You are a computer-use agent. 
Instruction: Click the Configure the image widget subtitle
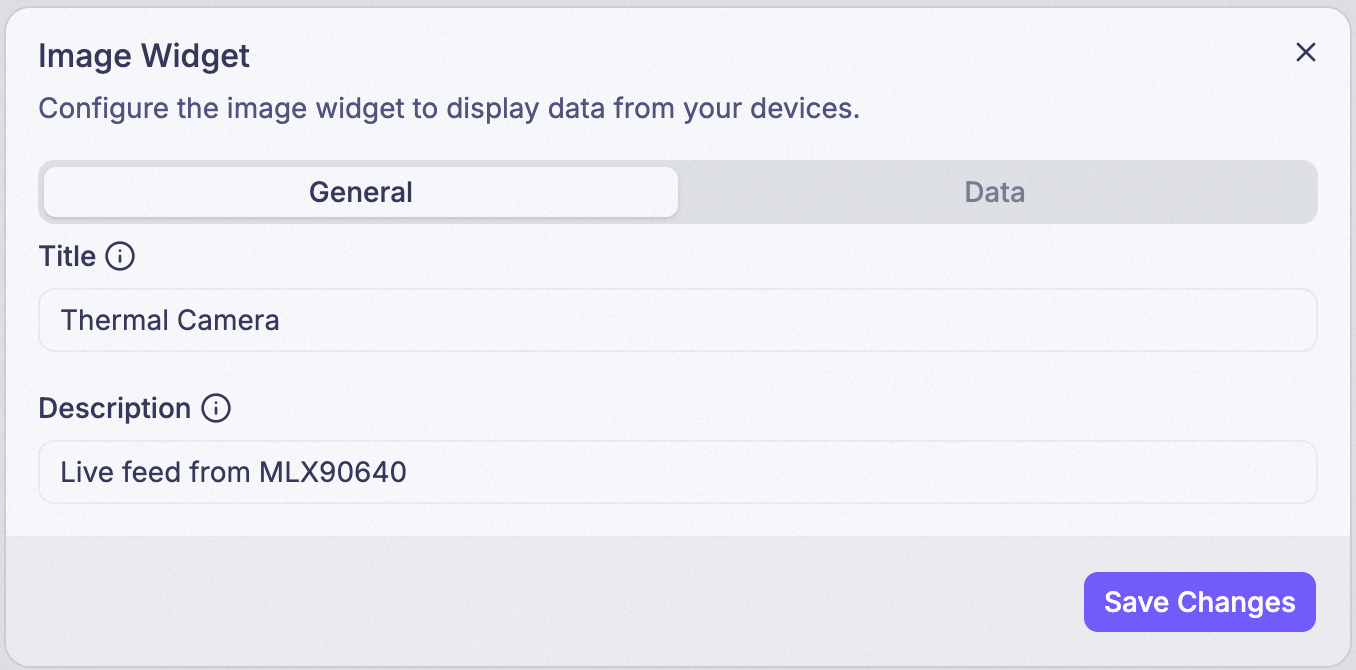[449, 108]
